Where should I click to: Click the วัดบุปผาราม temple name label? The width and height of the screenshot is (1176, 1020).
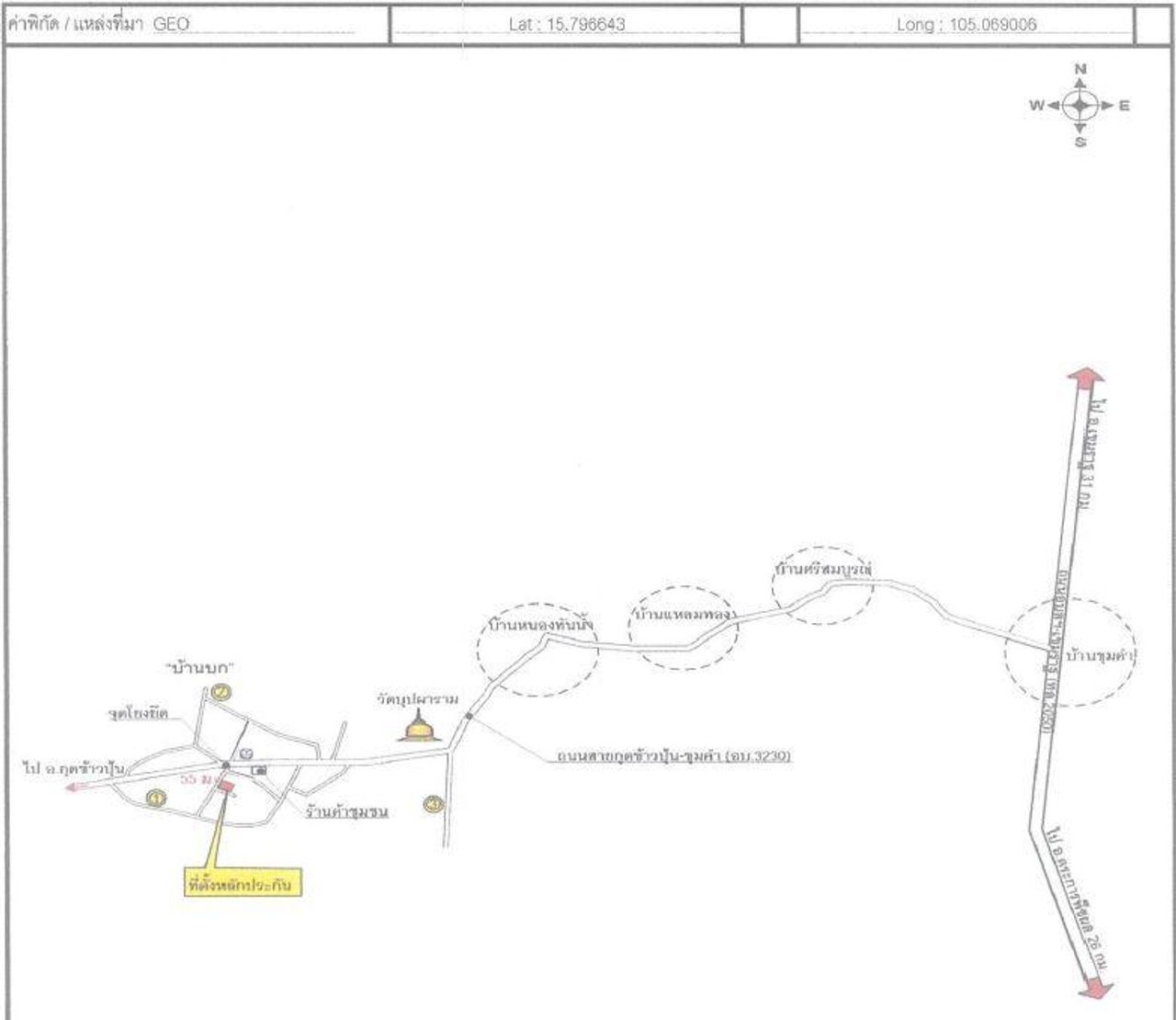click(417, 698)
